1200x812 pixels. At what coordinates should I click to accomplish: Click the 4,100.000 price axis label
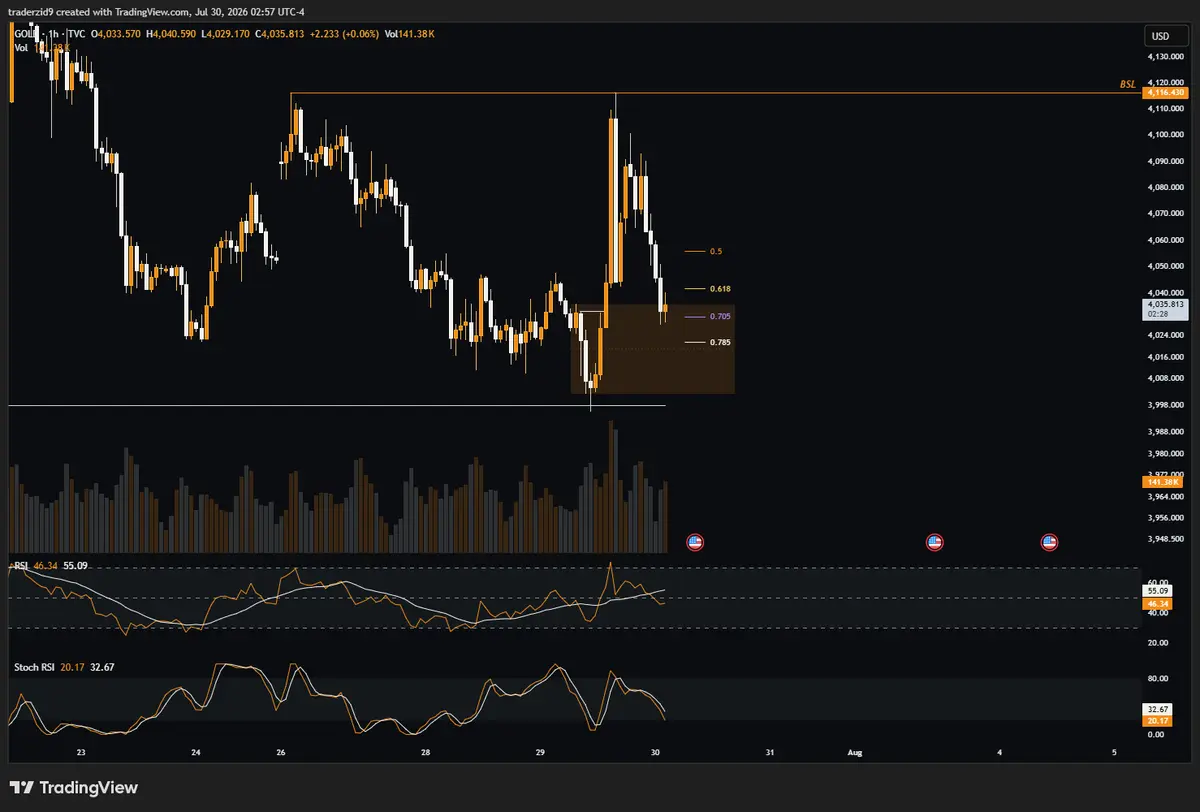pos(1166,134)
